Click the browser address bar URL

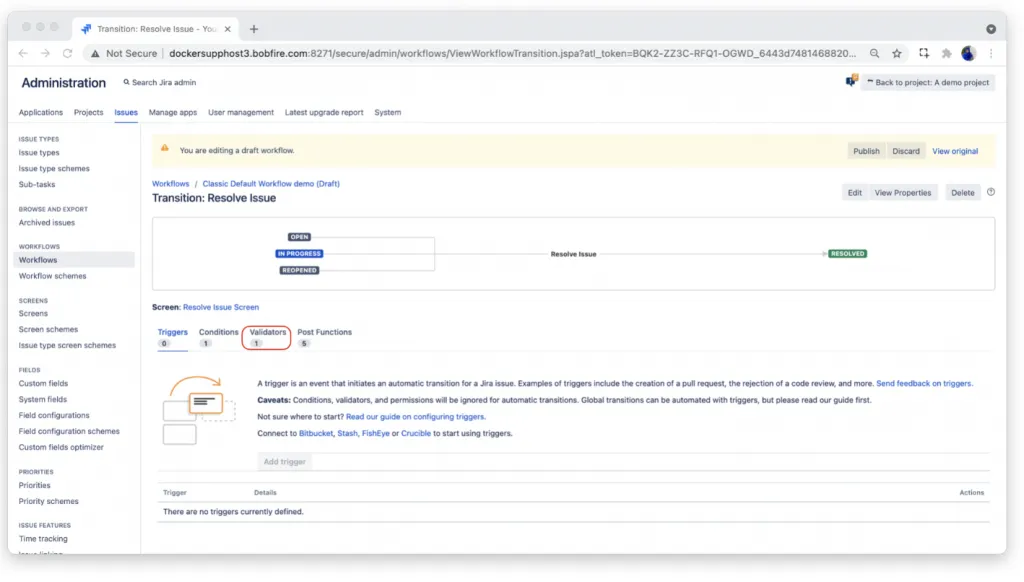coord(512,54)
